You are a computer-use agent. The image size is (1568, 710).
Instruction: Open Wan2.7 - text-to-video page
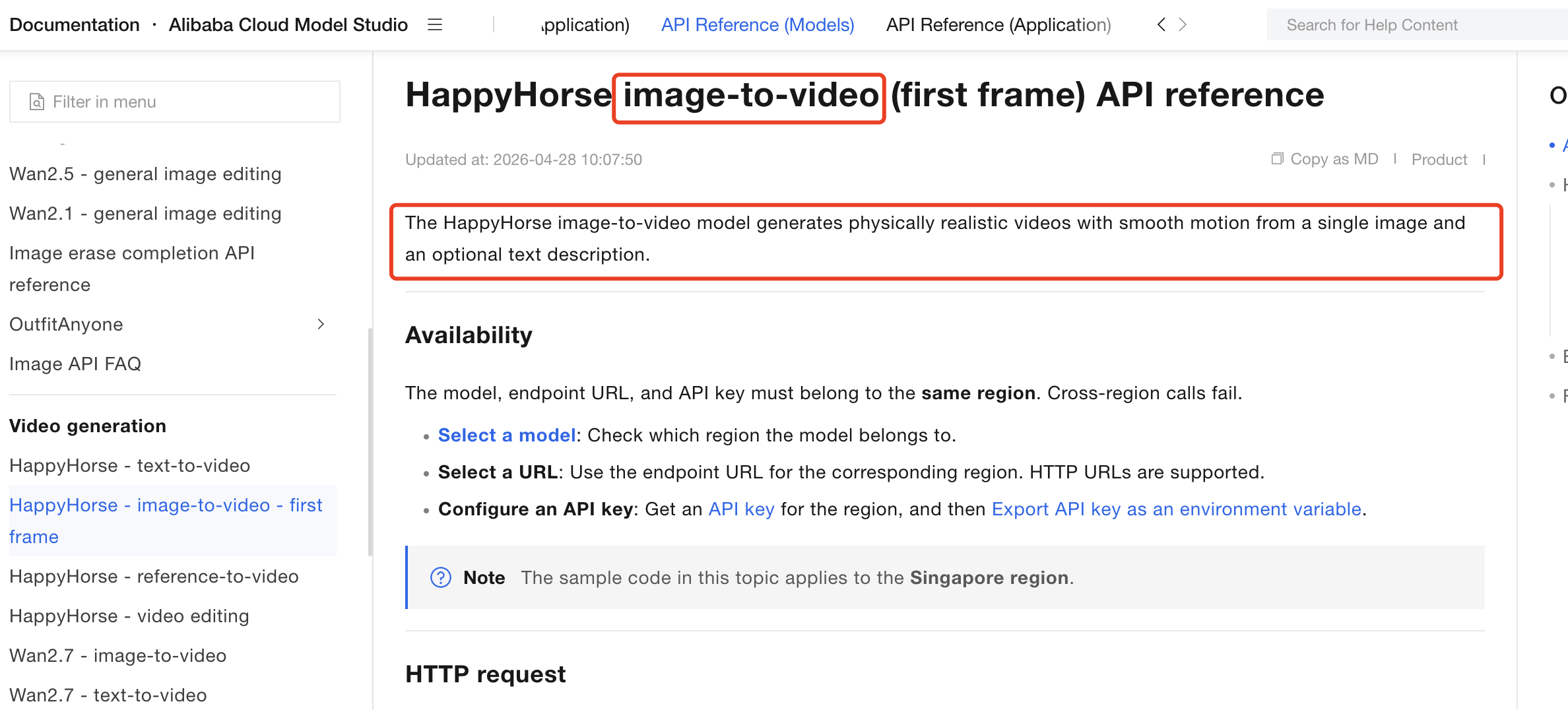coord(108,695)
